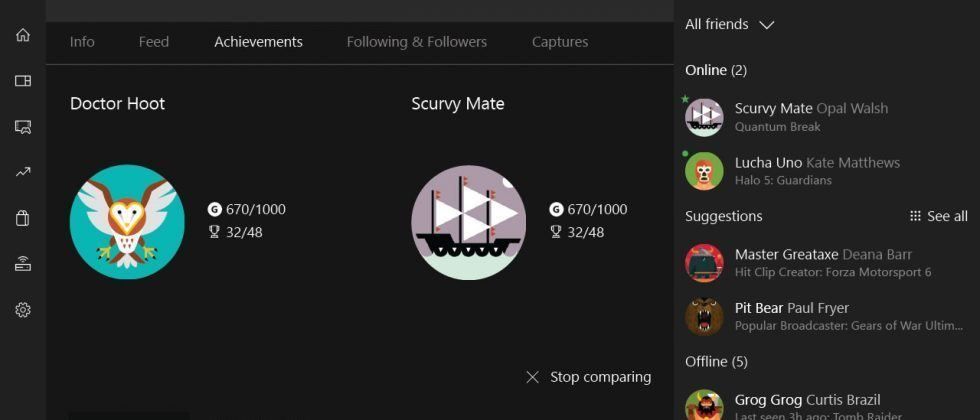Open the Store bag sidebar icon

[23, 218]
